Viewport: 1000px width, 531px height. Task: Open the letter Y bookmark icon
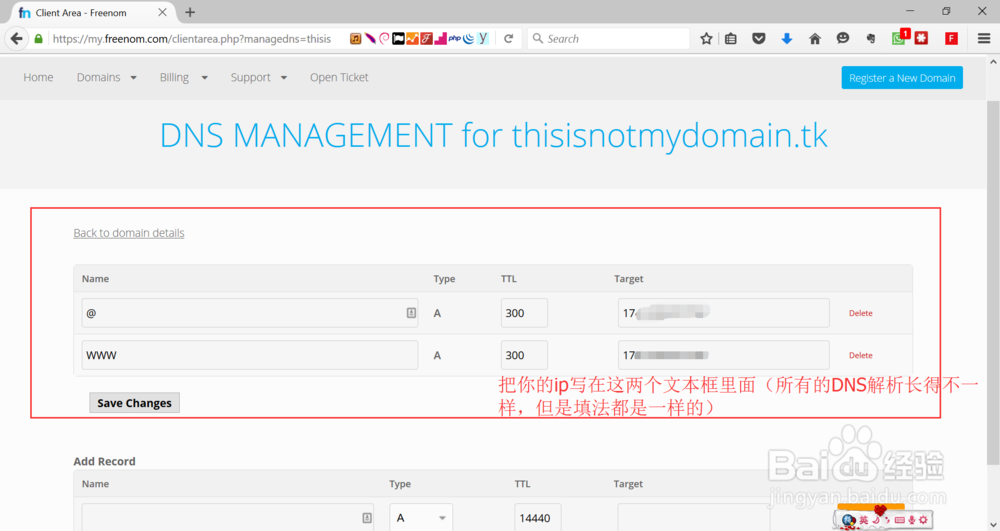483,38
